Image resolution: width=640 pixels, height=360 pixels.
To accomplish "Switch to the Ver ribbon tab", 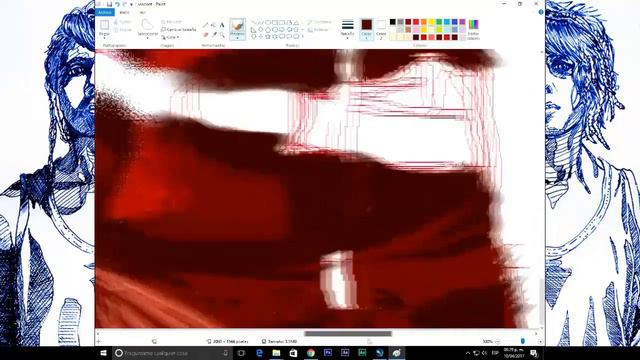I will click(x=142, y=12).
